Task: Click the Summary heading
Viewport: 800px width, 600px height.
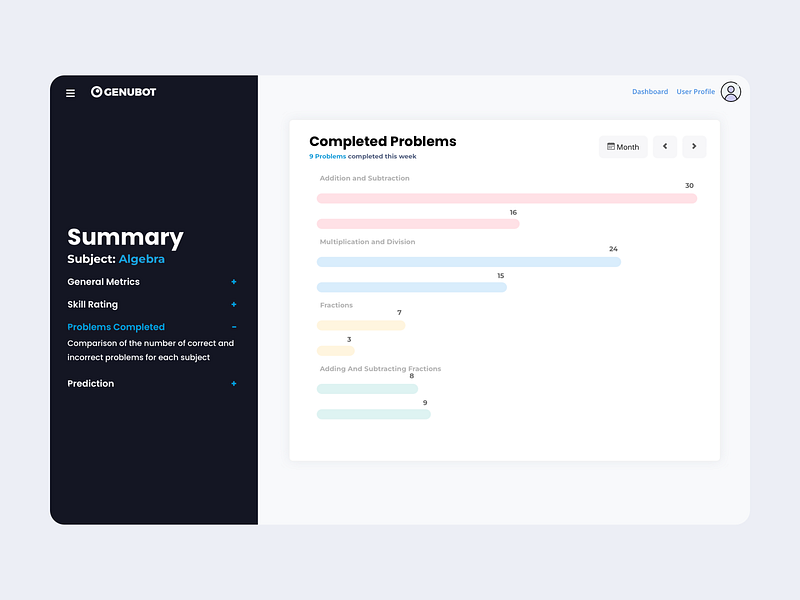Action: click(x=125, y=237)
